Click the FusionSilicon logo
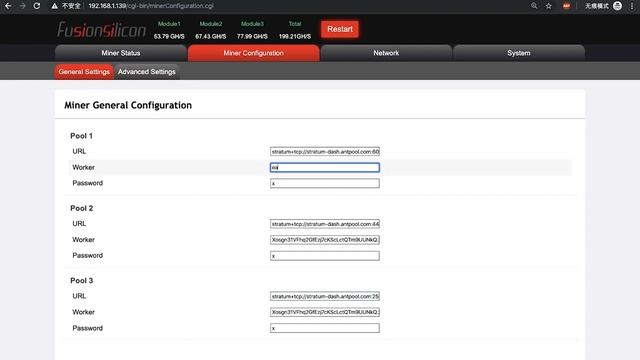The width and height of the screenshot is (640, 360). coord(101,30)
